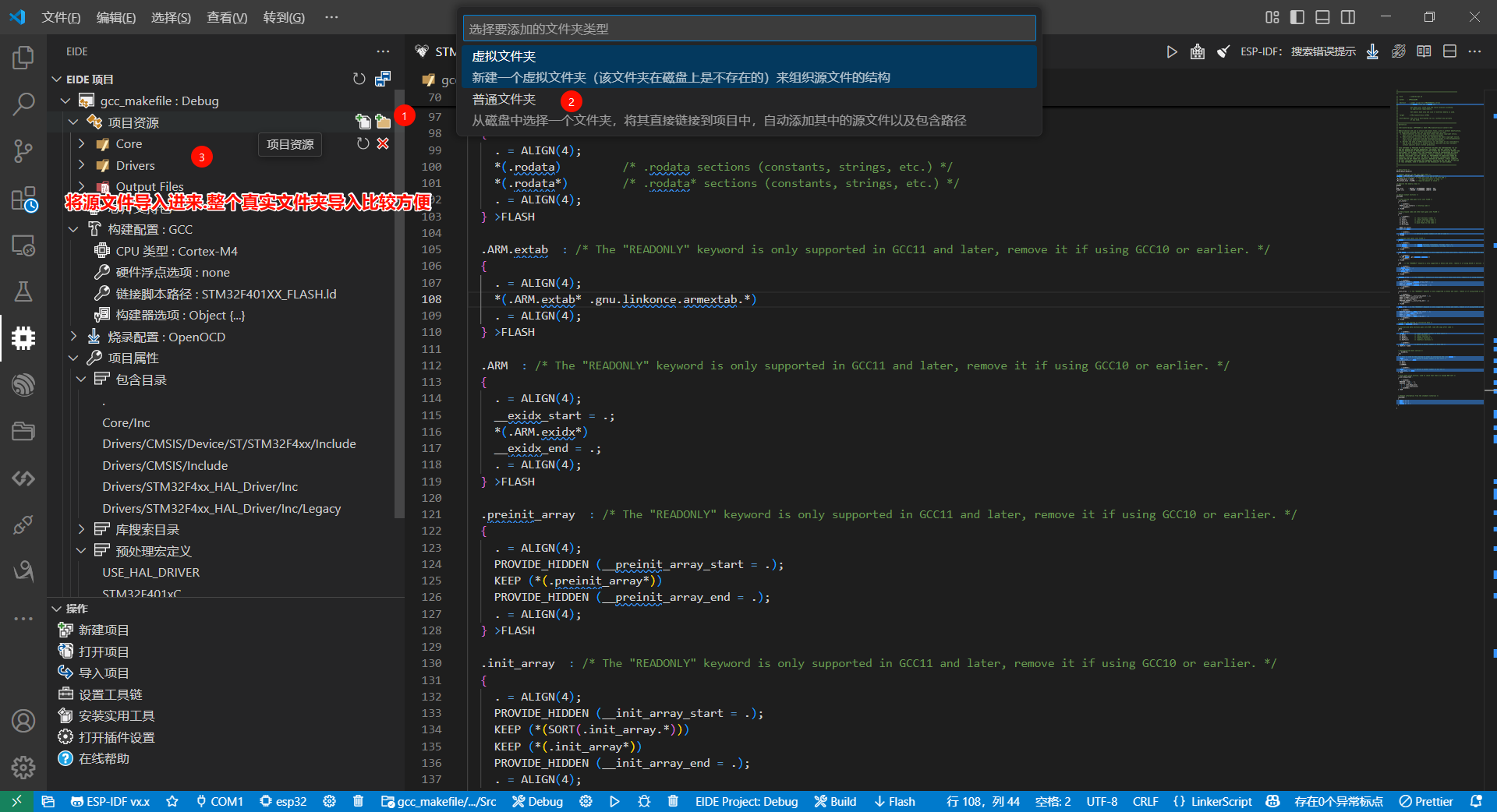Click the refresh icon in EIDE 项目 header
Image resolution: width=1497 pixels, height=812 pixels.
pos(359,79)
